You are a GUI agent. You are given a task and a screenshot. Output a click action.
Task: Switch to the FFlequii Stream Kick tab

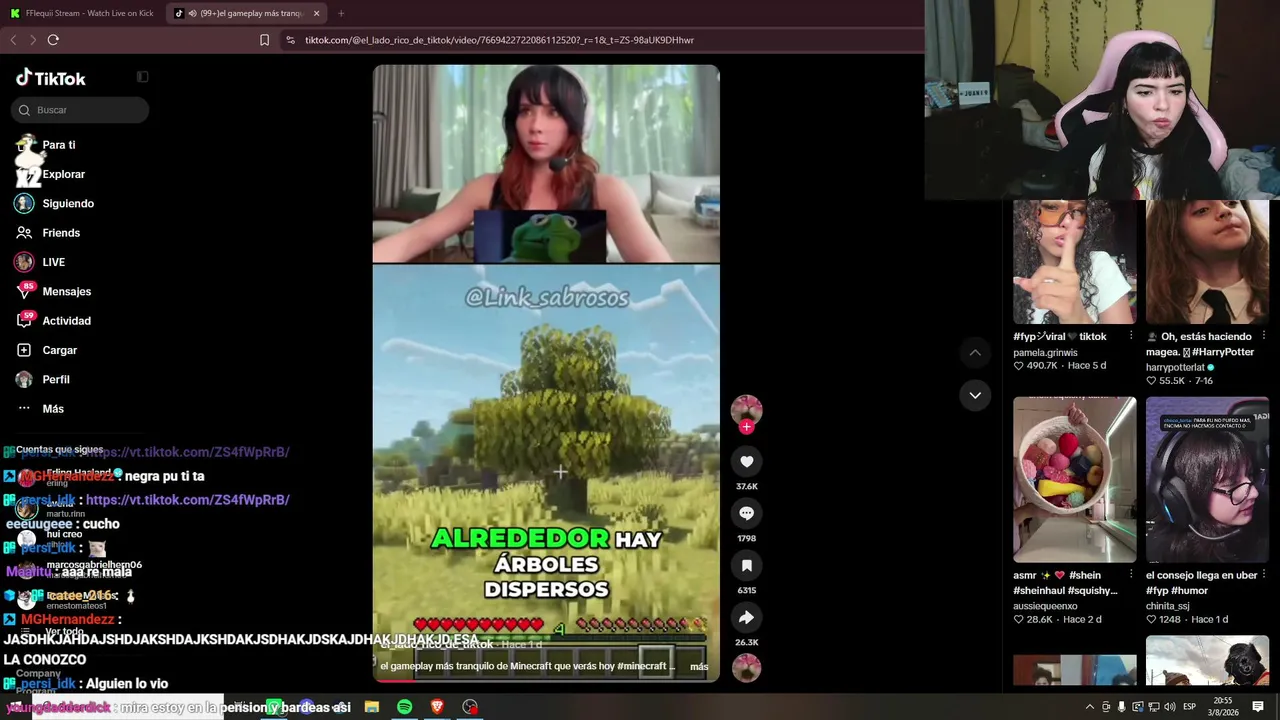82,13
